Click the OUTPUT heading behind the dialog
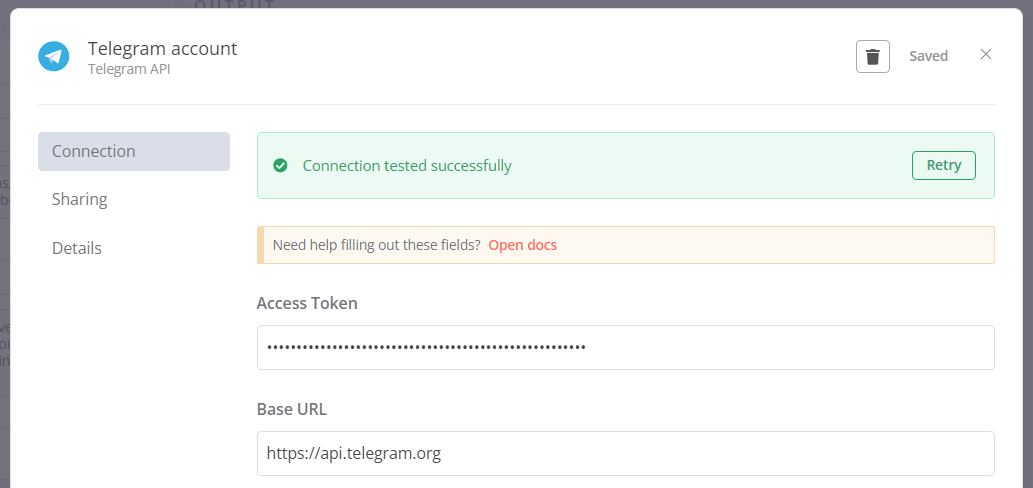Screen dimensions: 1033x488 pyautogui.click(x=235, y=4)
